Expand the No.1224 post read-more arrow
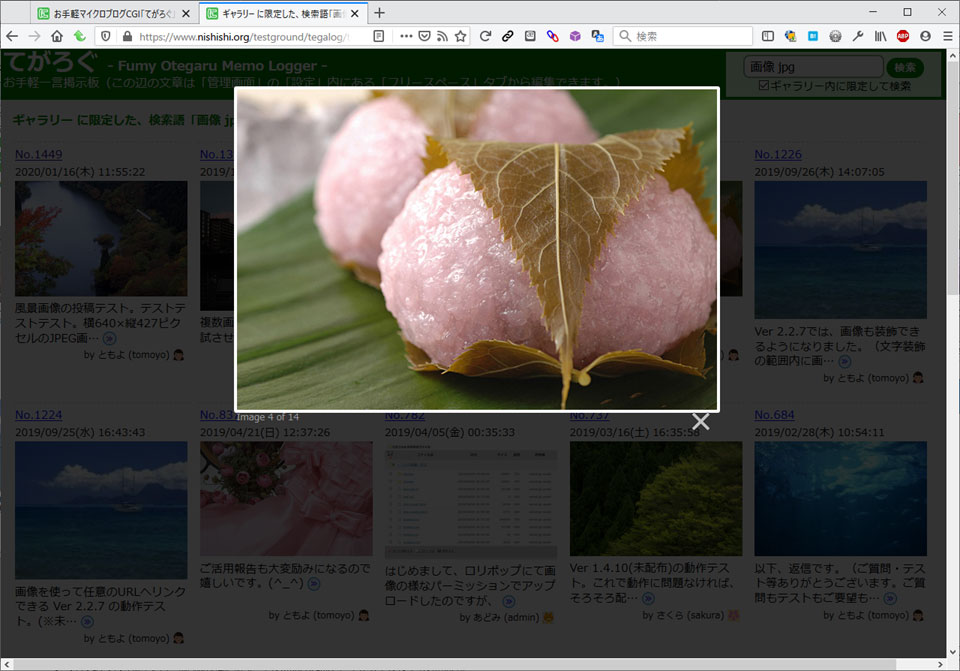The width and height of the screenshot is (960, 671). click(88, 621)
